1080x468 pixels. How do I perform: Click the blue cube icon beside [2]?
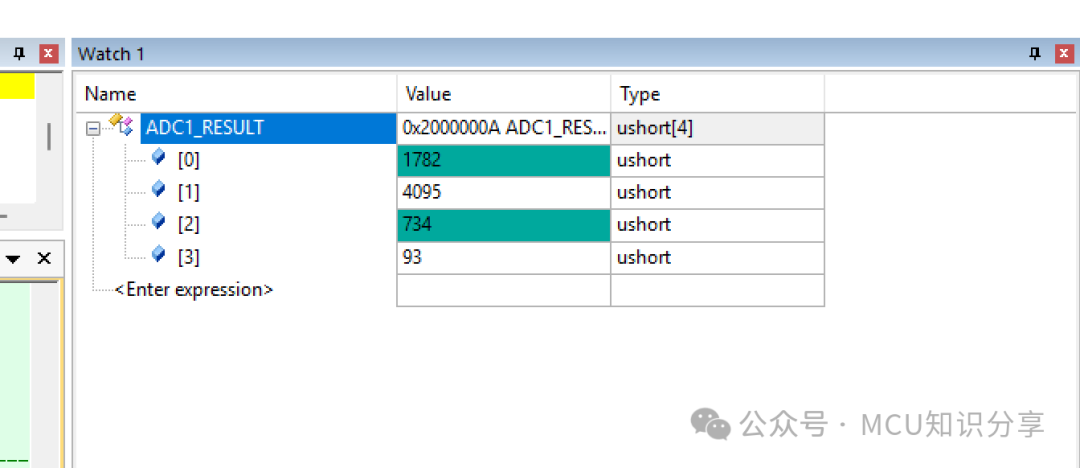pyautogui.click(x=159, y=221)
